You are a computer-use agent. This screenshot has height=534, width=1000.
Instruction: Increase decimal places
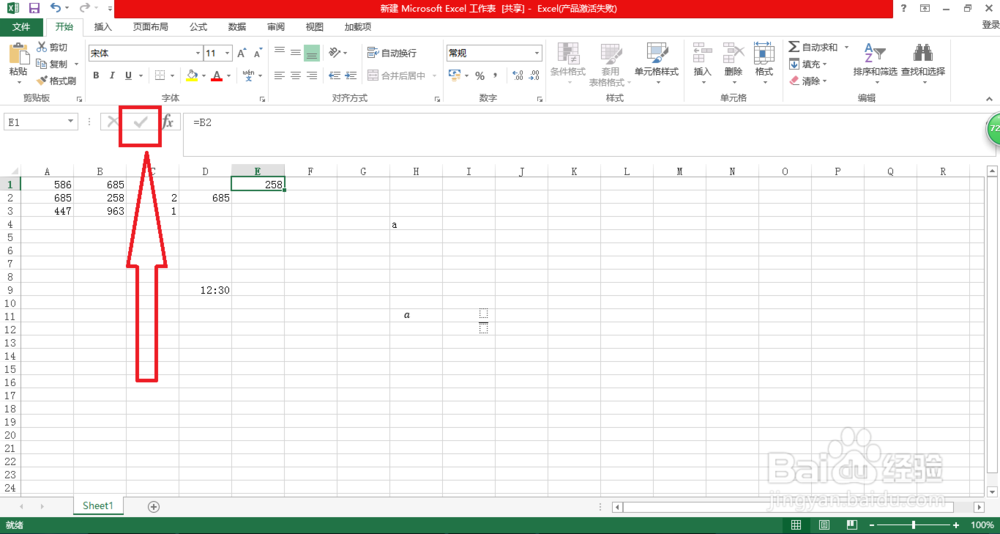(518, 76)
